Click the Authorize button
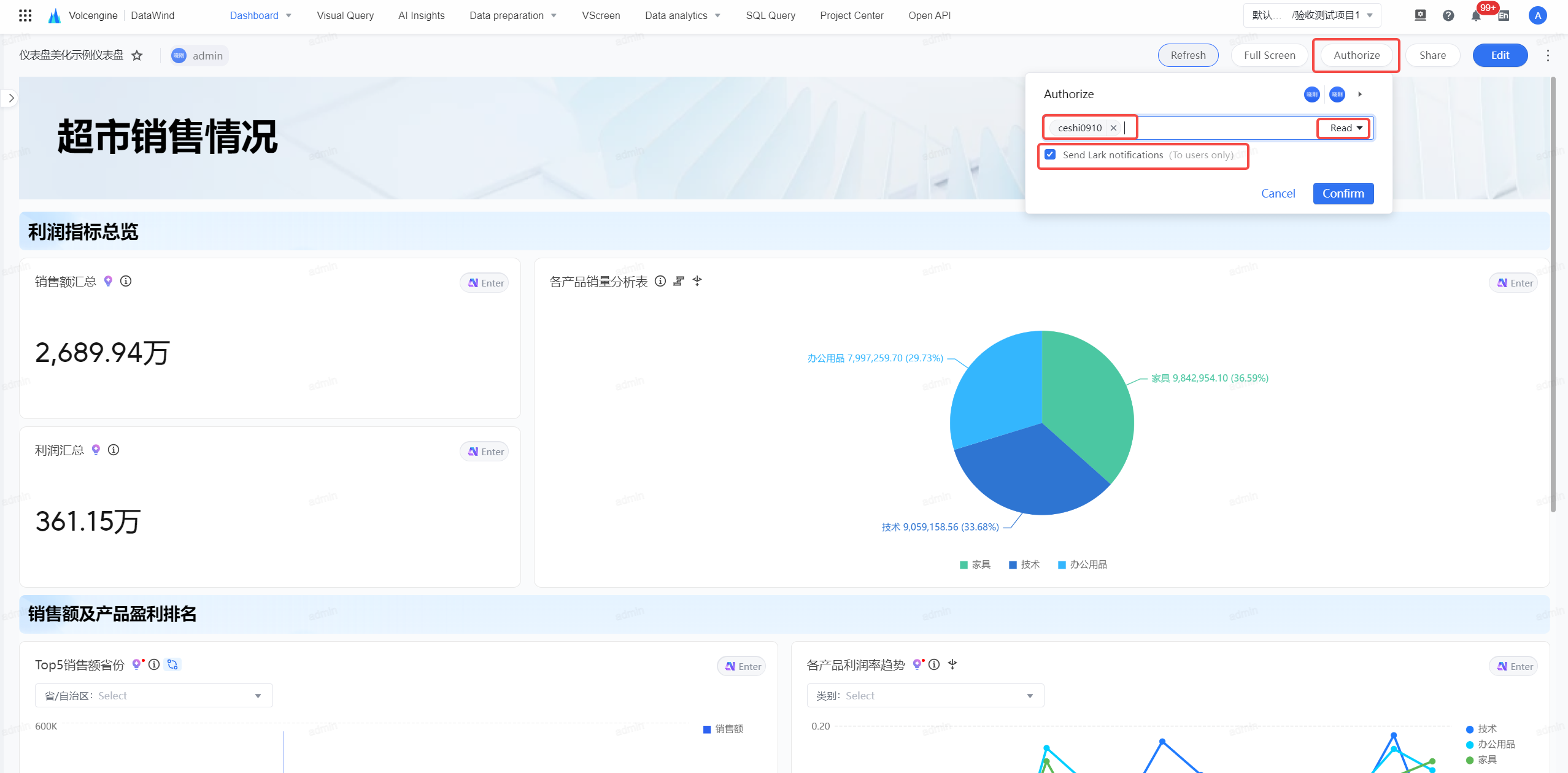This screenshot has height=773, width=1568. pyautogui.click(x=1356, y=55)
